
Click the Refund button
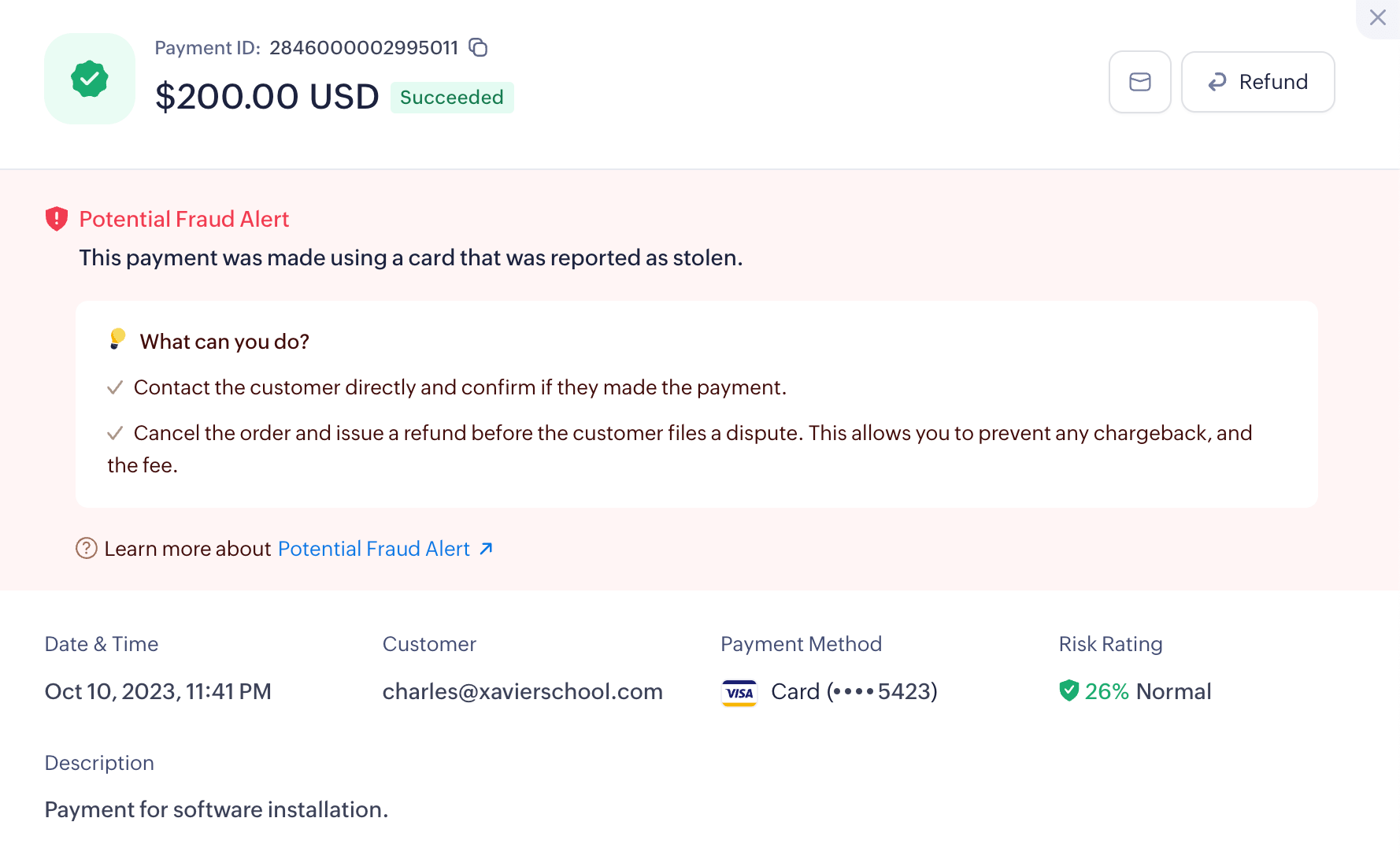pos(1257,82)
